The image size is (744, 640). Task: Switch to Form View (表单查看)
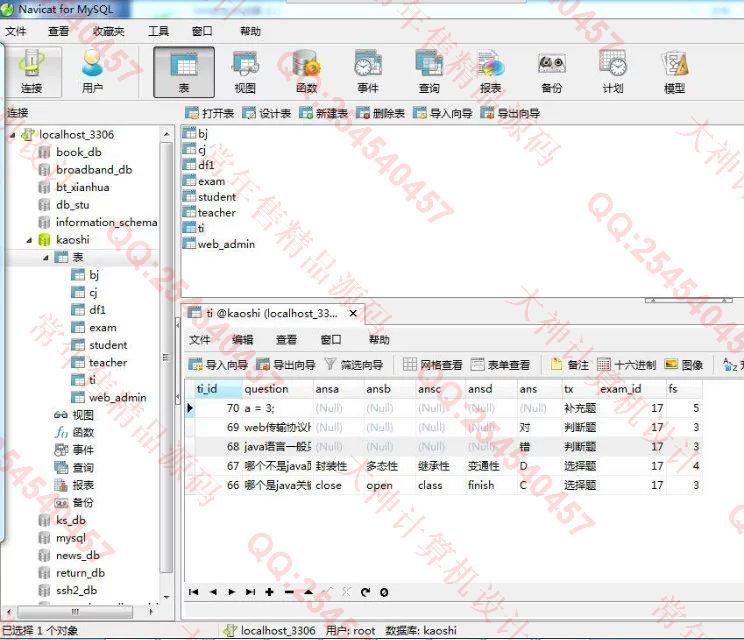coord(500,364)
